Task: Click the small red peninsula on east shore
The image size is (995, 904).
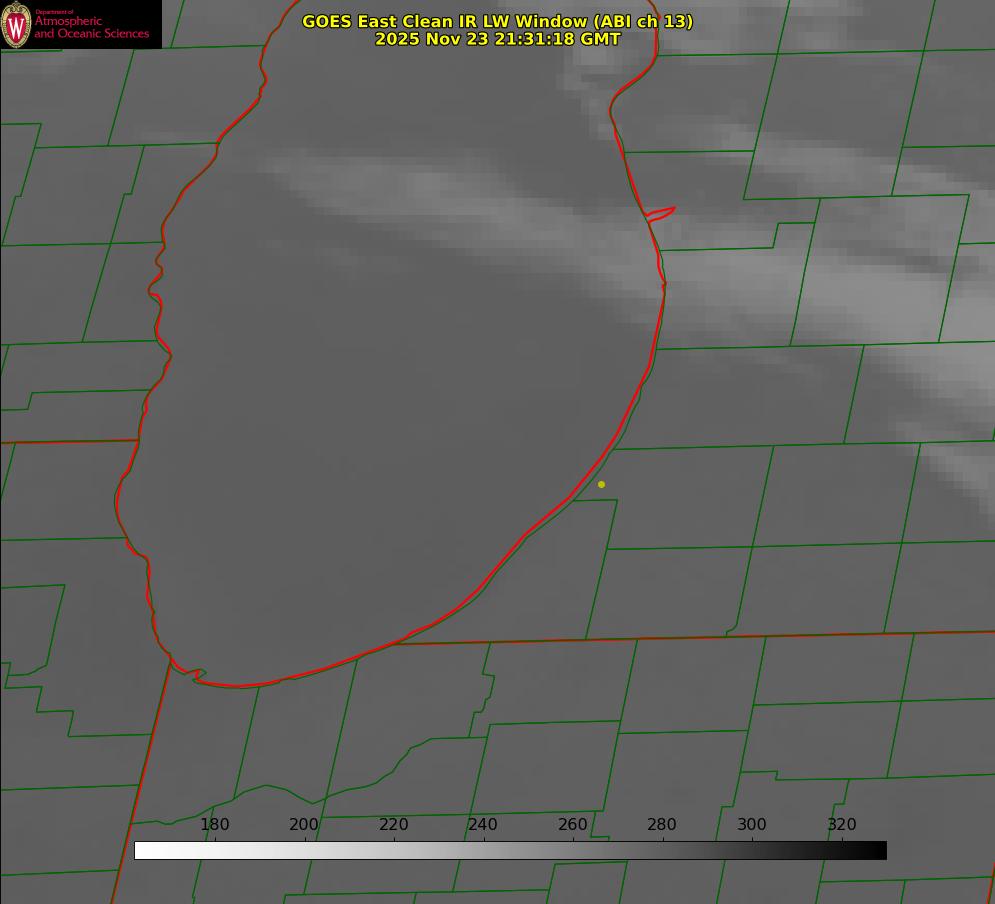Action: 661,212
